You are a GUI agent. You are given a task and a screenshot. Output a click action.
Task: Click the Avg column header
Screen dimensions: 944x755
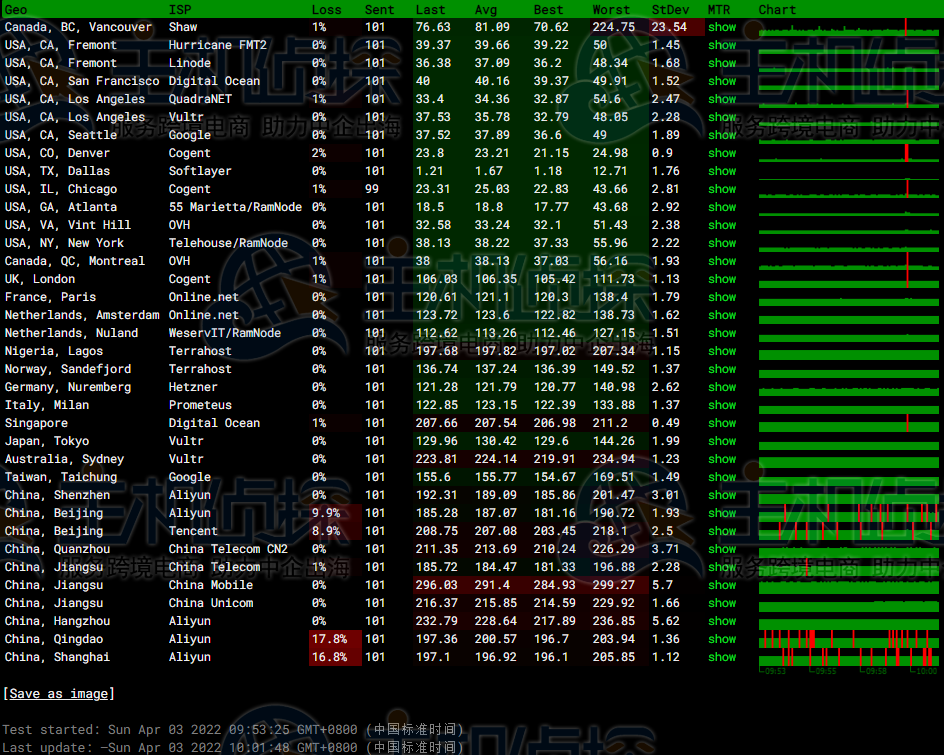(485, 9)
